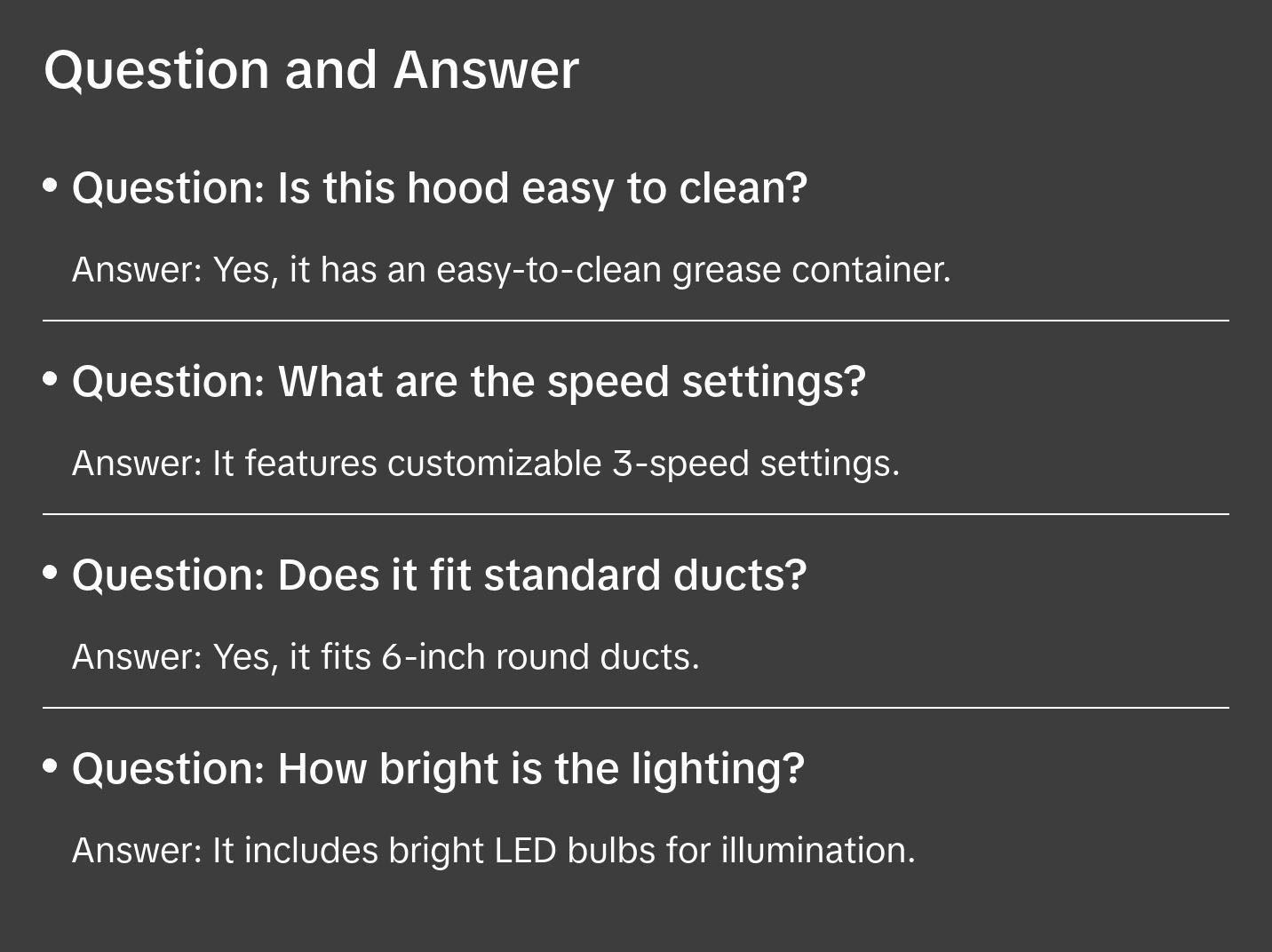Click the "How bright is the lighting?" question

[438, 769]
